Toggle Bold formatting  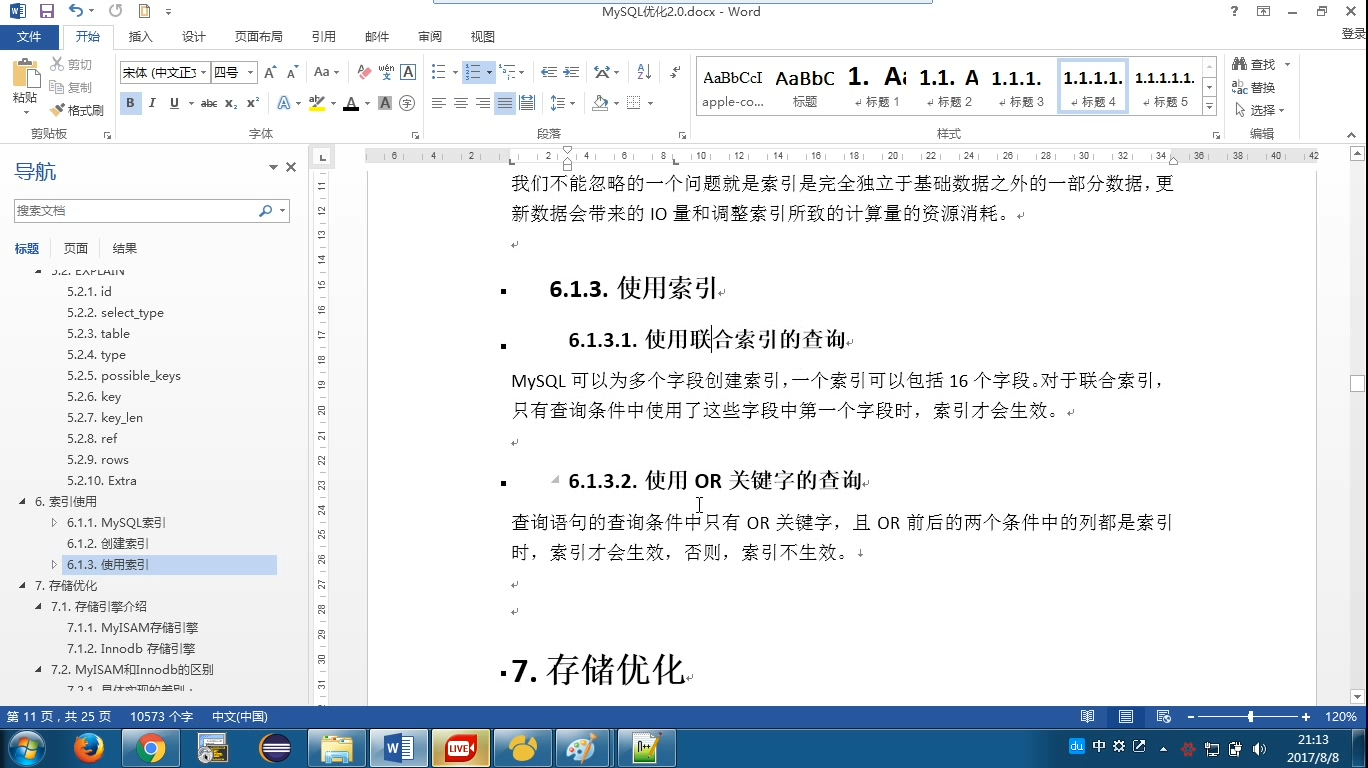(130, 103)
